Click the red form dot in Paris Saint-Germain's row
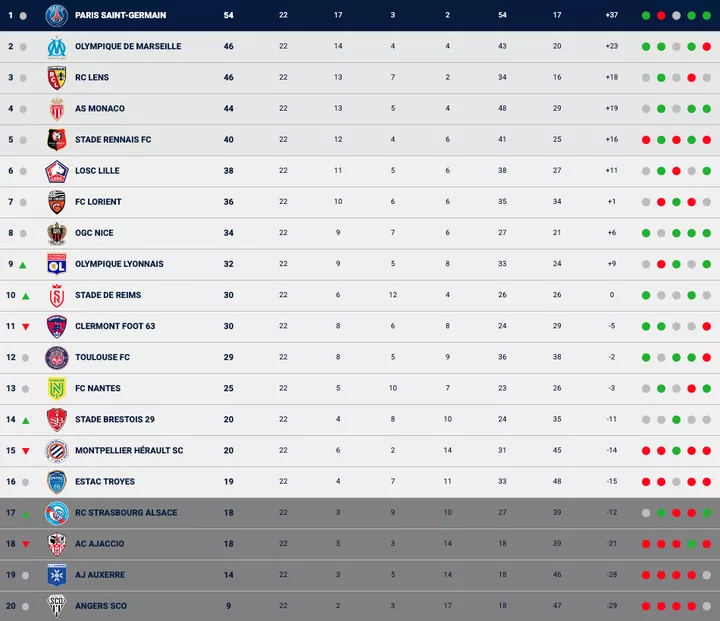Image resolution: width=720 pixels, height=621 pixels. [x=661, y=16]
